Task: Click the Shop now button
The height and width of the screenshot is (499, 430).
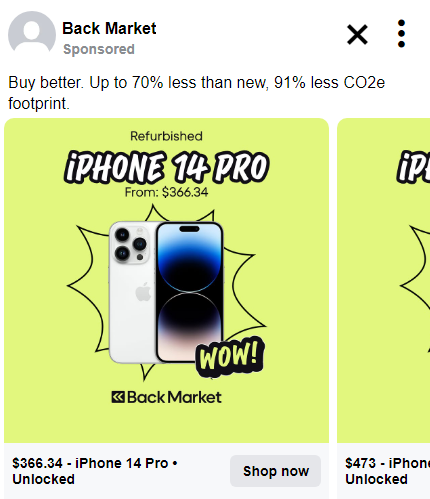Action: (x=275, y=471)
